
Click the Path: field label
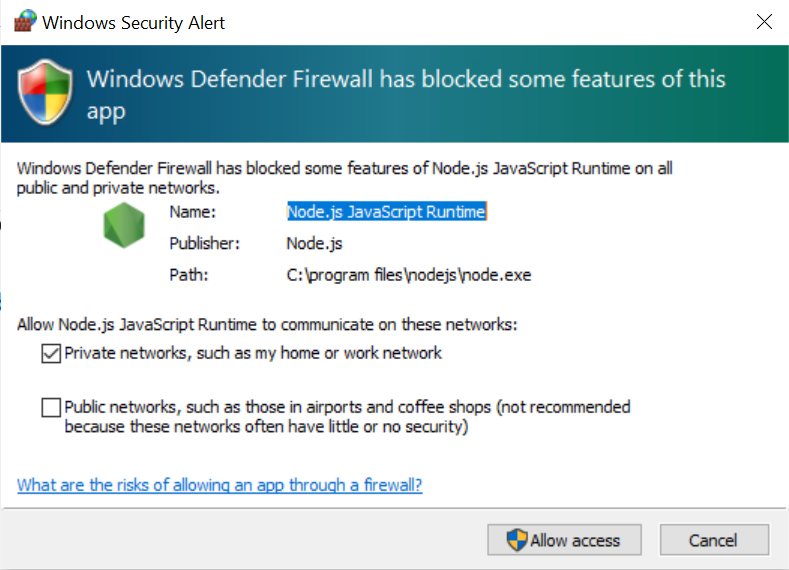(x=189, y=275)
